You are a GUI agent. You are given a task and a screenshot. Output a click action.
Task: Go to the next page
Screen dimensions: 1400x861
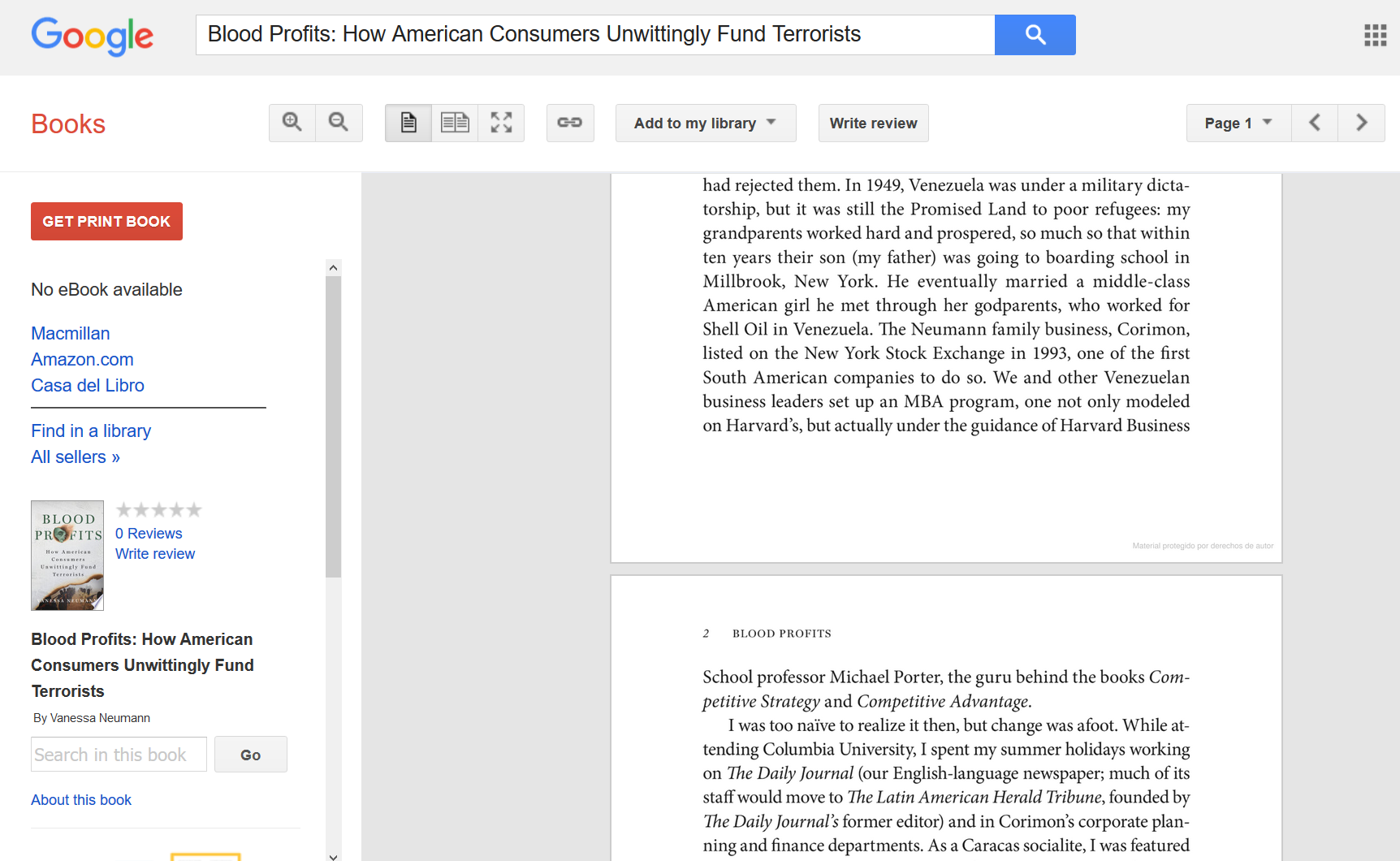click(1362, 123)
